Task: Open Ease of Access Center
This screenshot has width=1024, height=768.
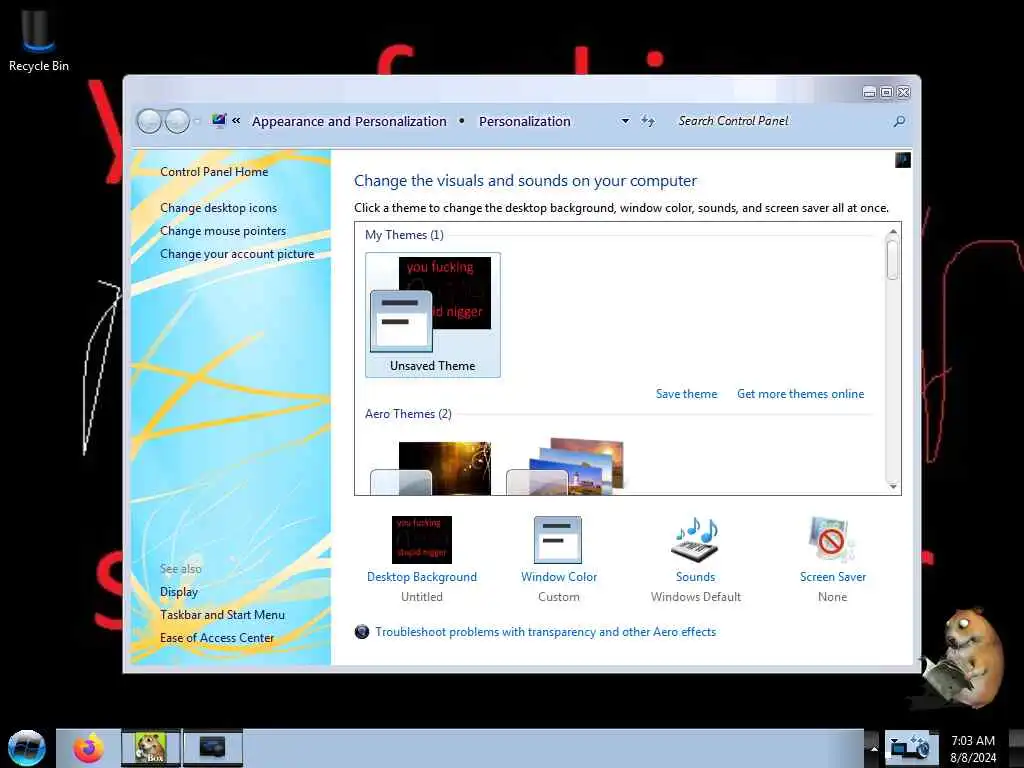Action: click(217, 637)
